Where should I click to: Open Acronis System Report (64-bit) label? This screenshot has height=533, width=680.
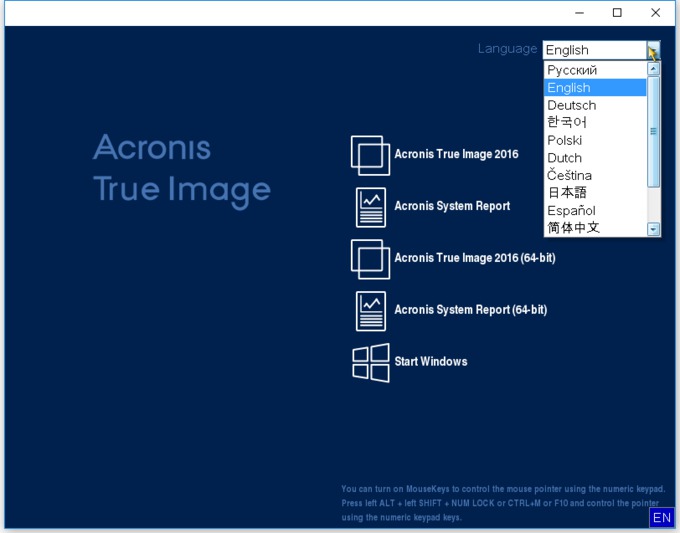click(x=470, y=310)
